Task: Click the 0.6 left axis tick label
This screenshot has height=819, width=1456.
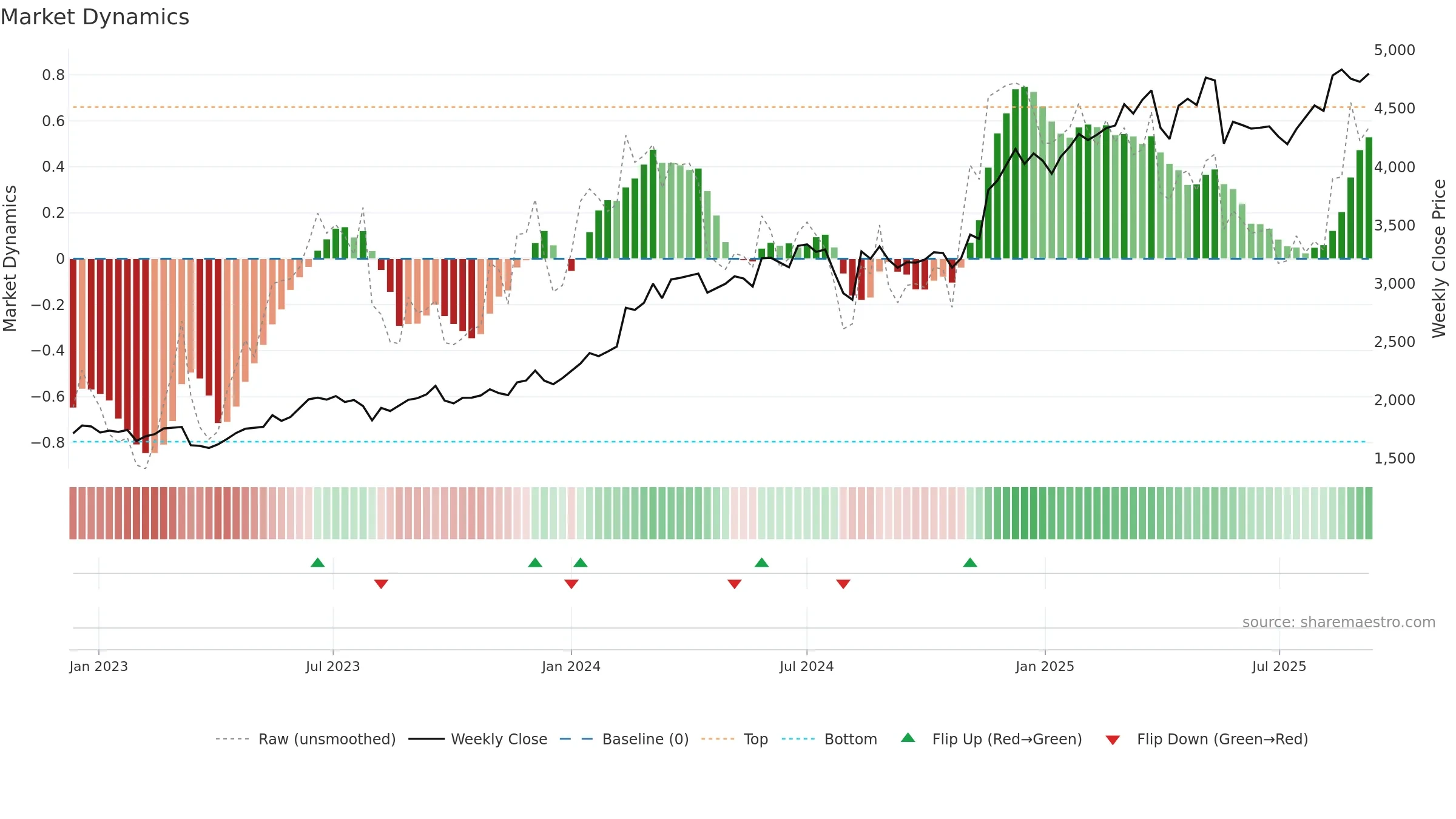Action: [53, 121]
